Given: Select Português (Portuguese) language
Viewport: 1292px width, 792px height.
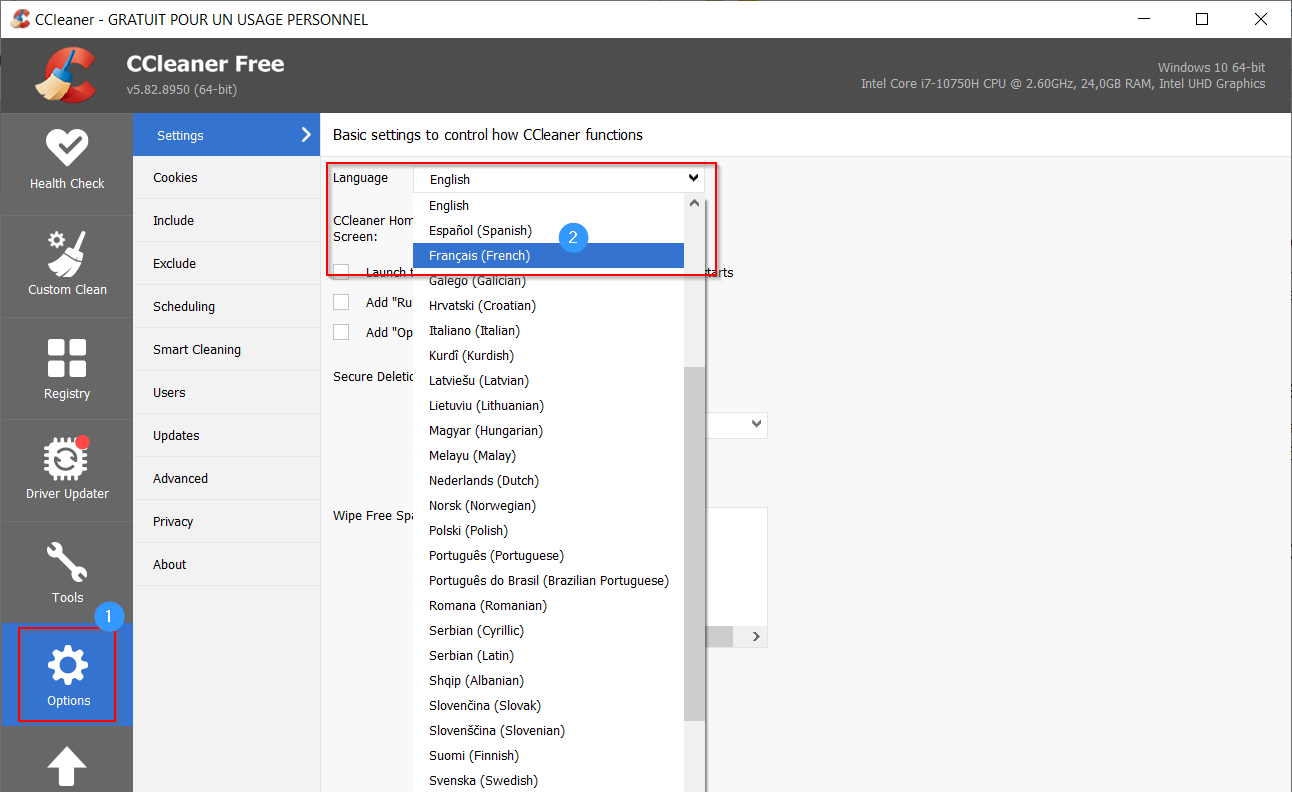Looking at the screenshot, I should click(549, 556).
